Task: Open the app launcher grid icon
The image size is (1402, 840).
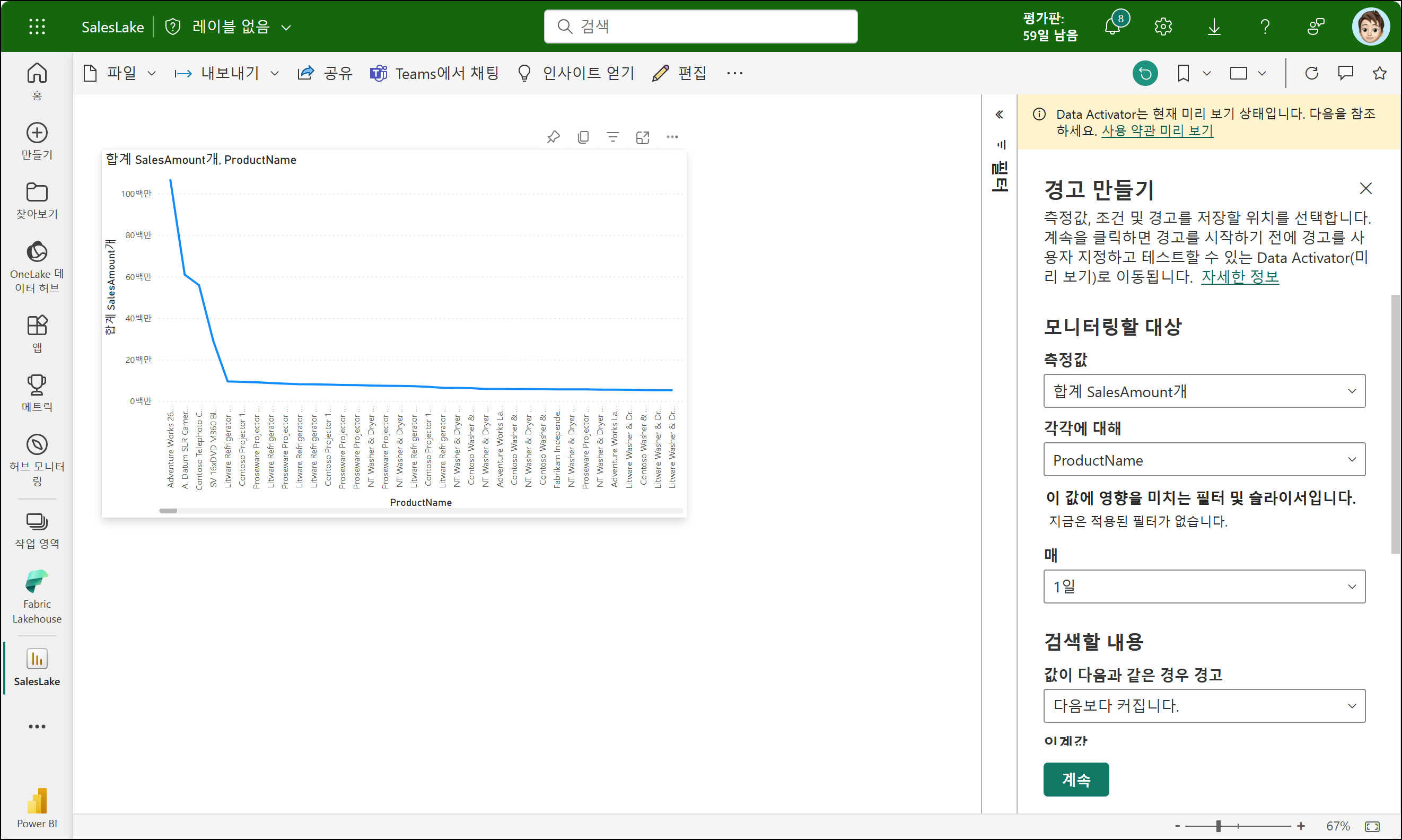Action: pyautogui.click(x=37, y=27)
